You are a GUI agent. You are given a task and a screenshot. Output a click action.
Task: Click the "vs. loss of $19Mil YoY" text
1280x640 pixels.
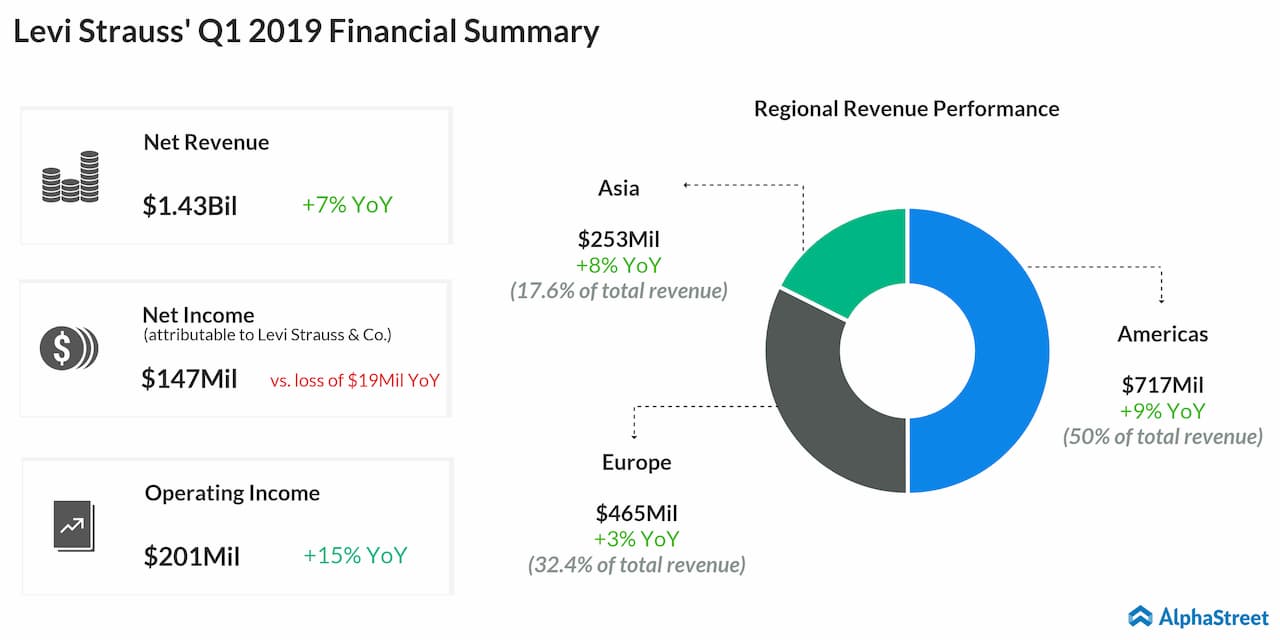point(355,380)
